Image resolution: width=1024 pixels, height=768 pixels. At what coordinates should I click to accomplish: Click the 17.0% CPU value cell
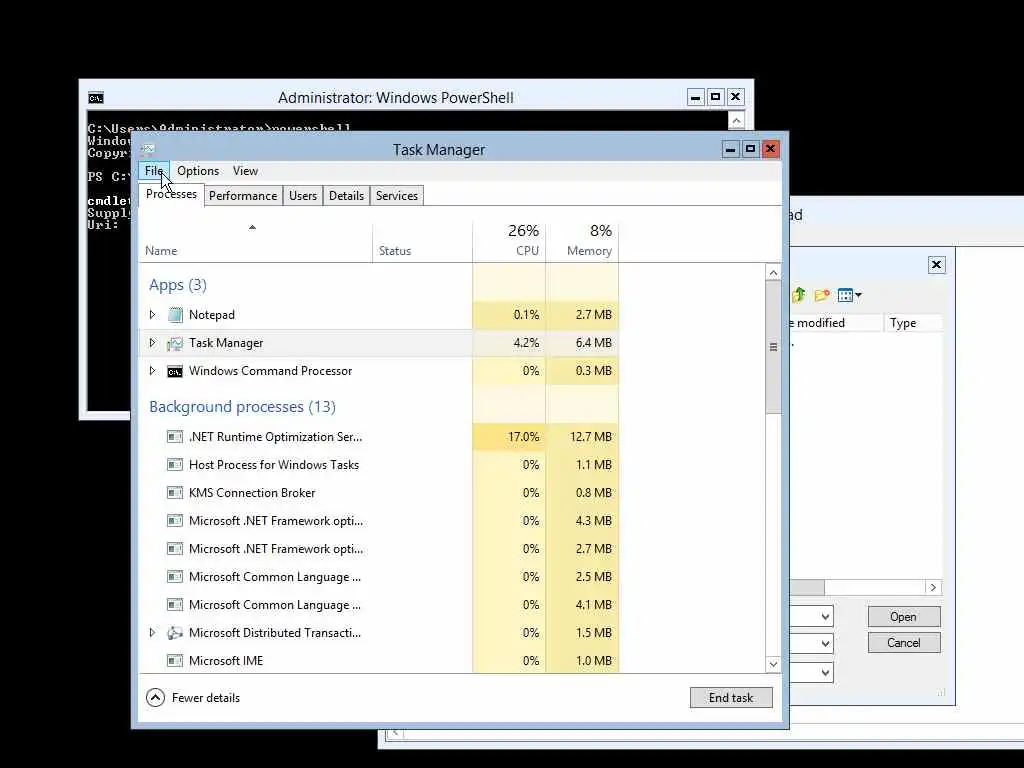pyautogui.click(x=509, y=437)
